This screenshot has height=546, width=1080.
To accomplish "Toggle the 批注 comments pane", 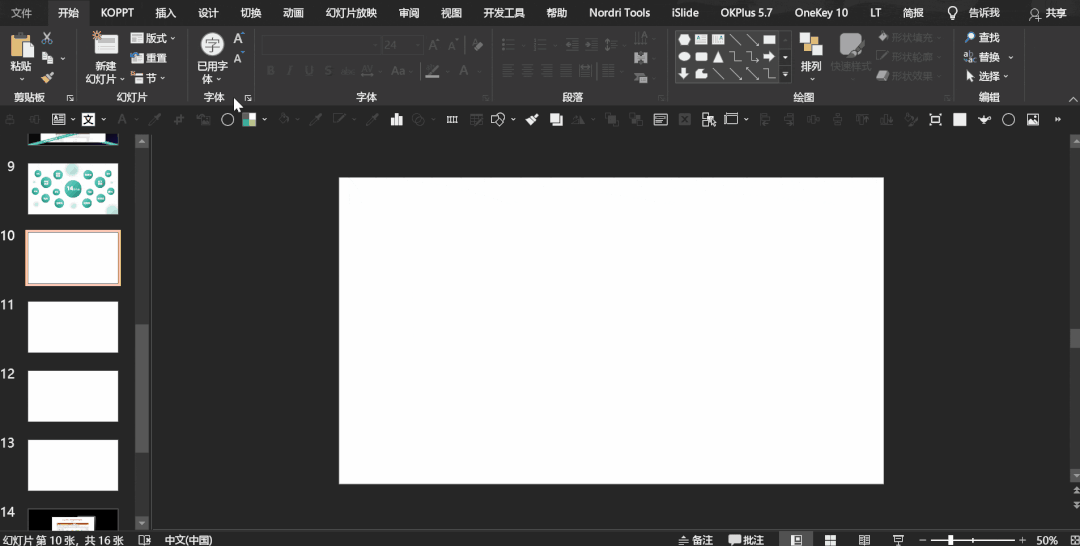I will click(747, 540).
